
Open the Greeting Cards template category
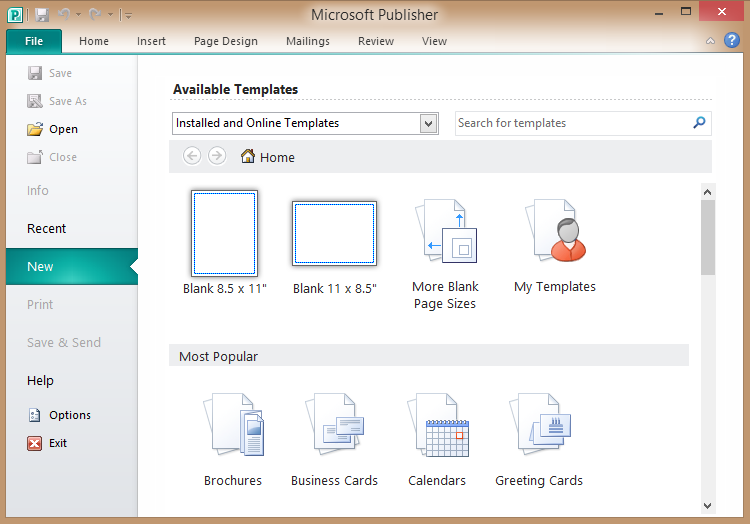pyautogui.click(x=539, y=440)
